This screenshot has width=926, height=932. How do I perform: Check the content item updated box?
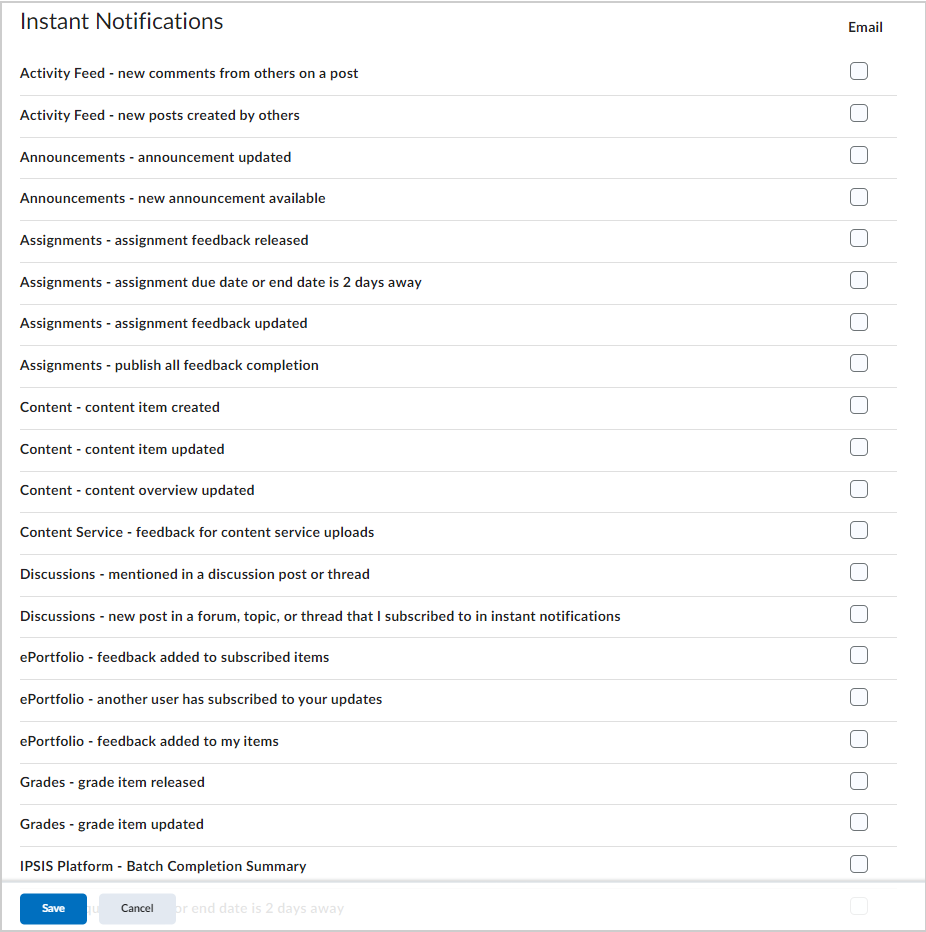tap(859, 447)
